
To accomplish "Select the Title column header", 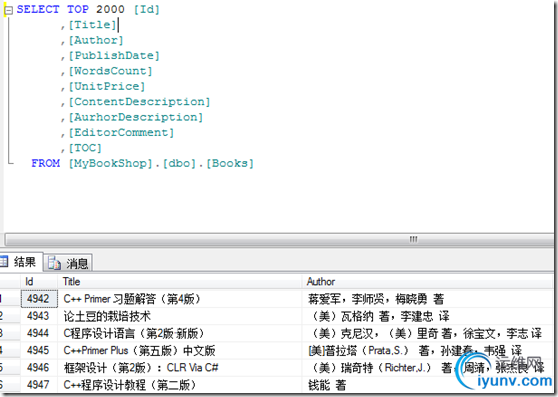I will point(179,282).
